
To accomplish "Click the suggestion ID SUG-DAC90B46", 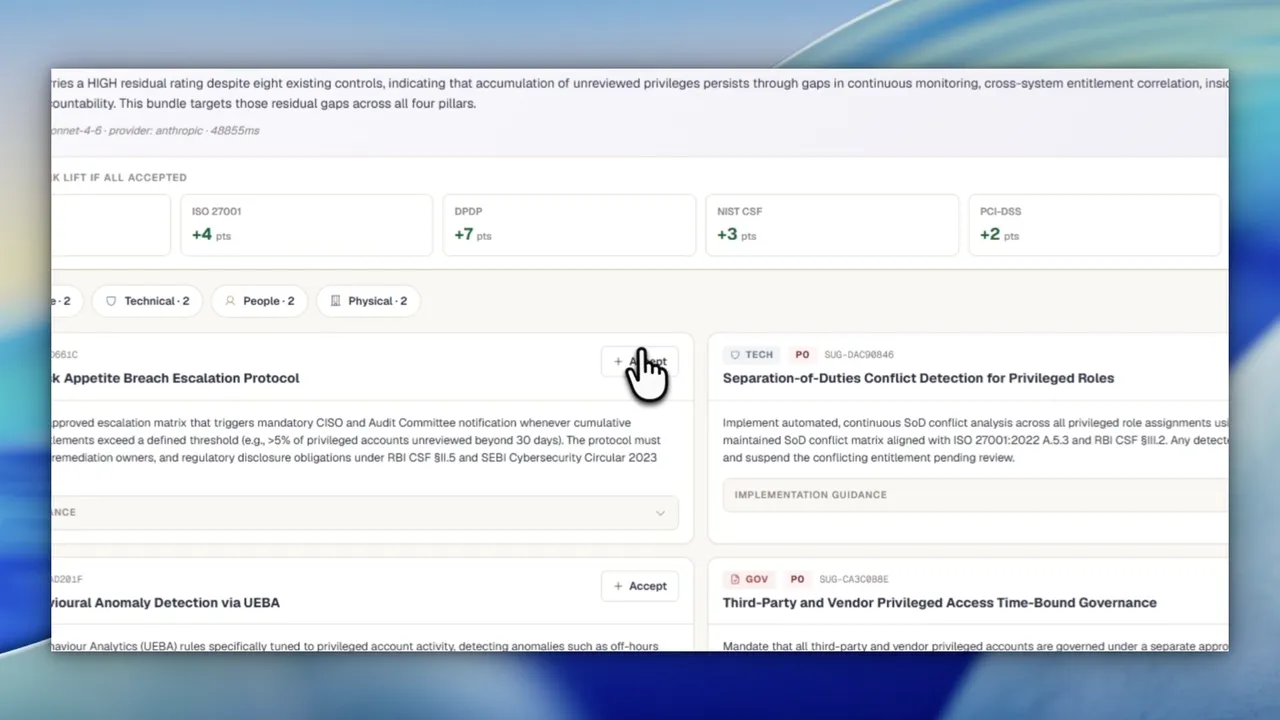I will point(859,354).
